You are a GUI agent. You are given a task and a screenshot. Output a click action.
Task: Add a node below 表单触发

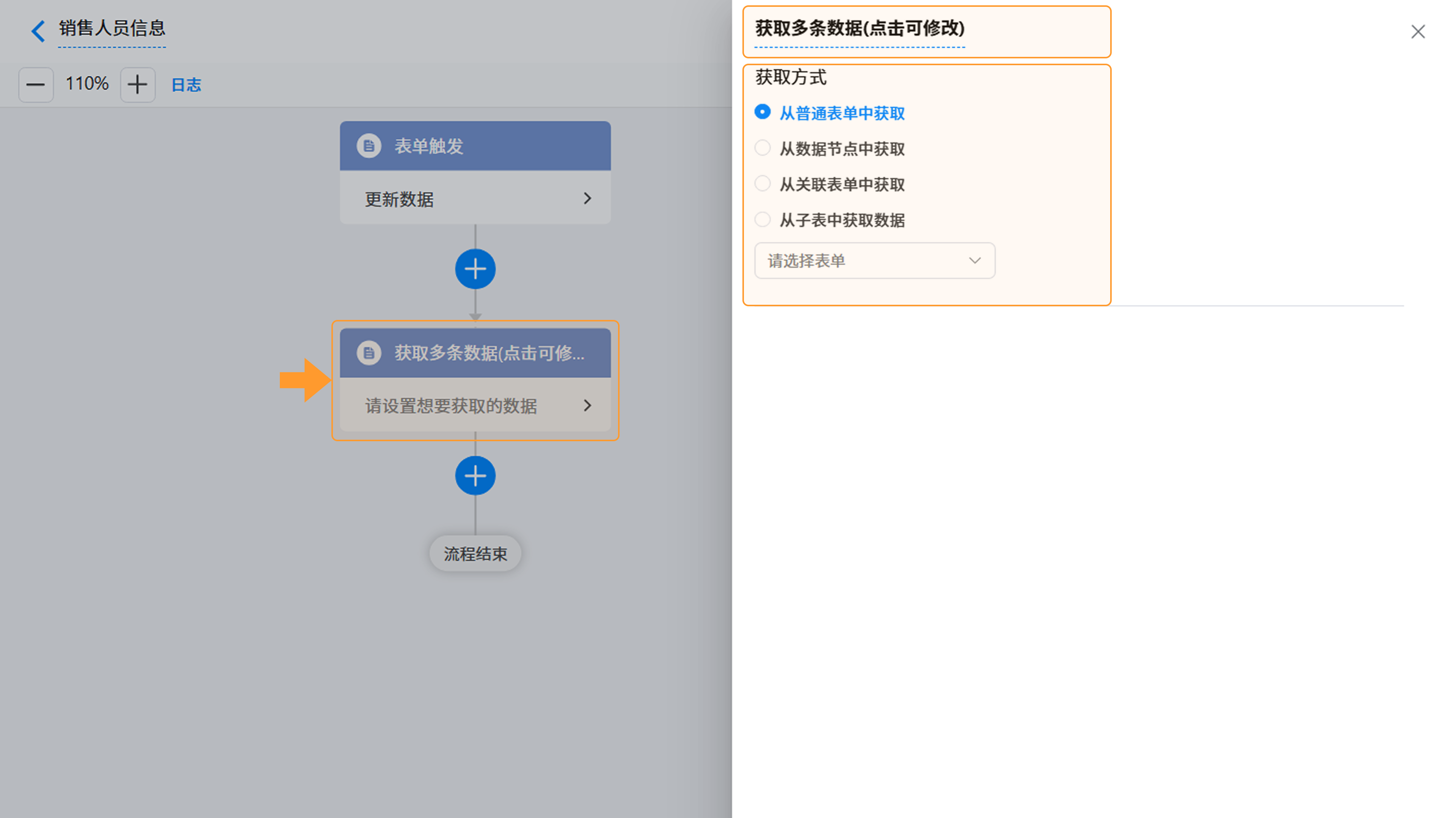click(475, 269)
